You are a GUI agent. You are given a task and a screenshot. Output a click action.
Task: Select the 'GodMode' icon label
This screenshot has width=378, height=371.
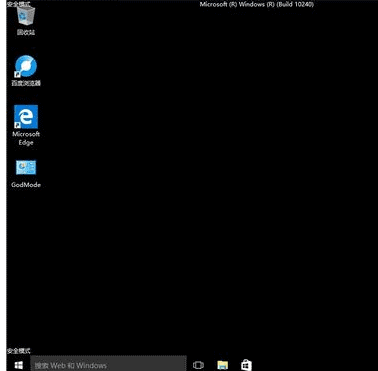pyautogui.click(x=26, y=185)
